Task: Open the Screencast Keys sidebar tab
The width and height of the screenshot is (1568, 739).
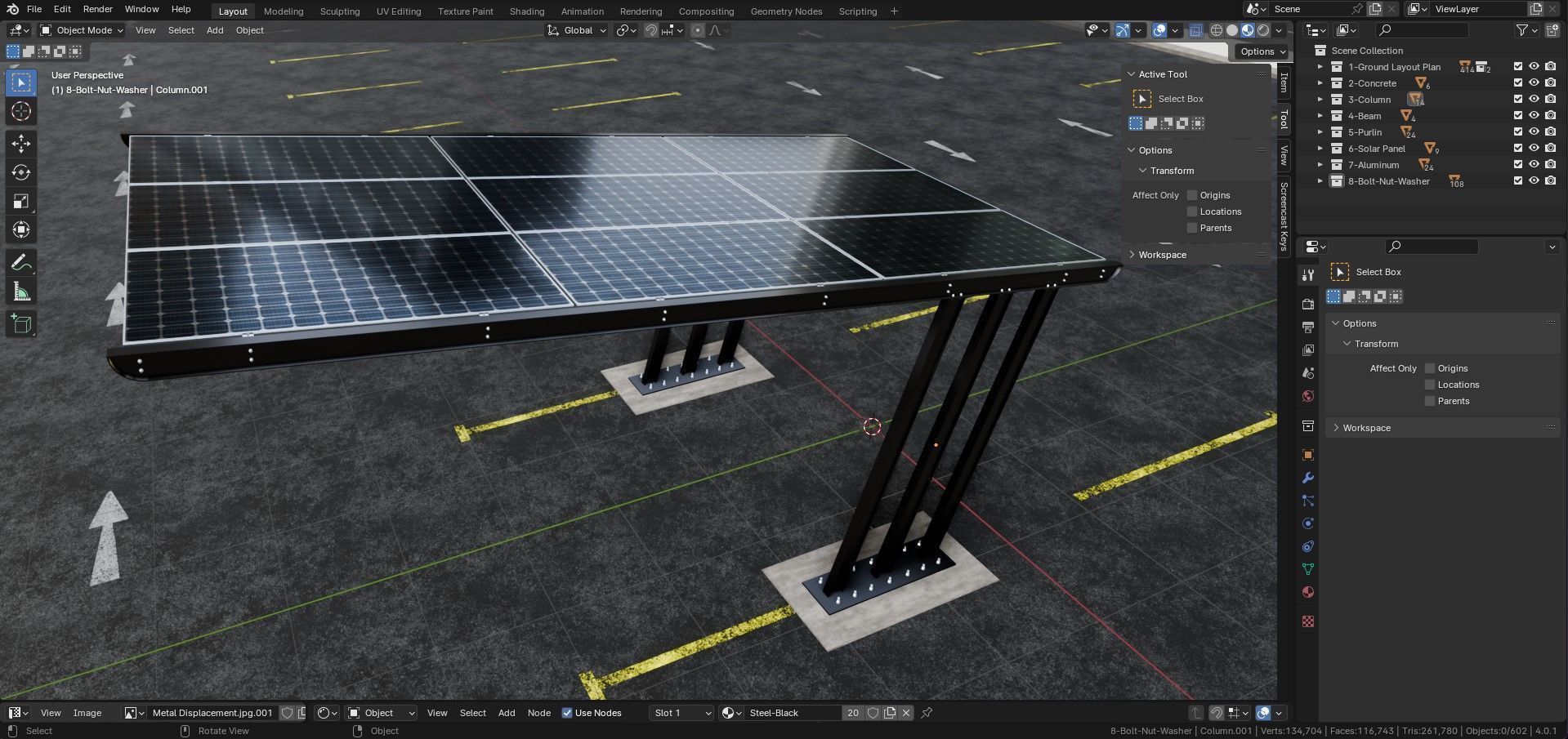Action: point(1284,216)
